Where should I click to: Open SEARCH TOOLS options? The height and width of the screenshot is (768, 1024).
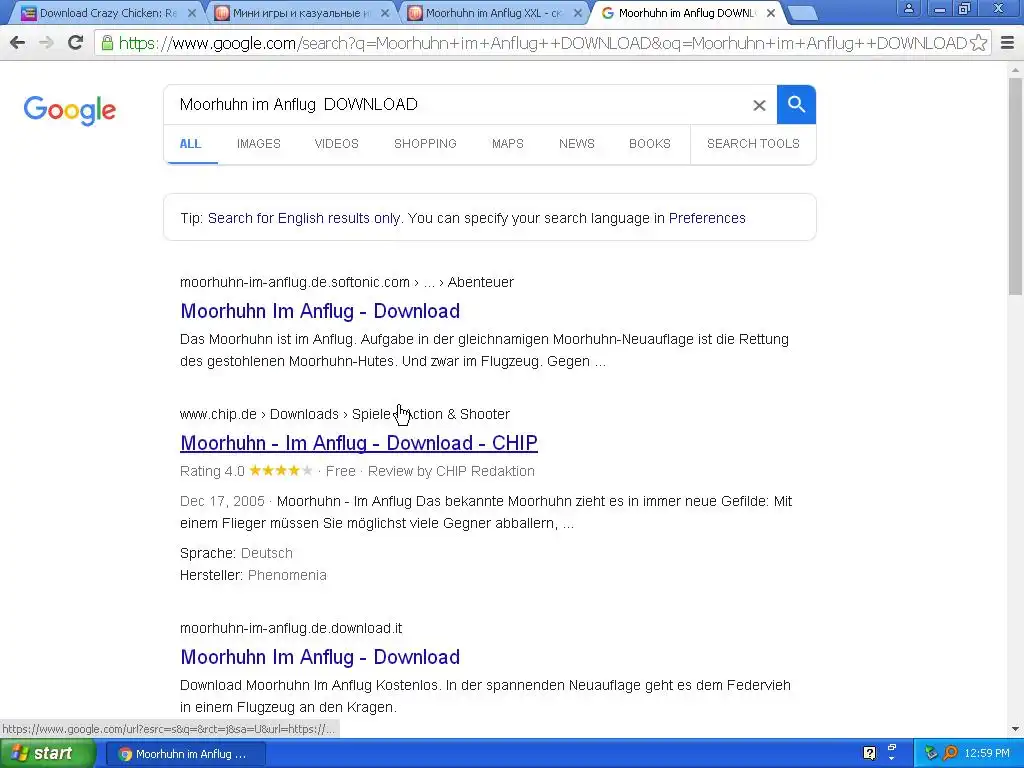coord(753,144)
